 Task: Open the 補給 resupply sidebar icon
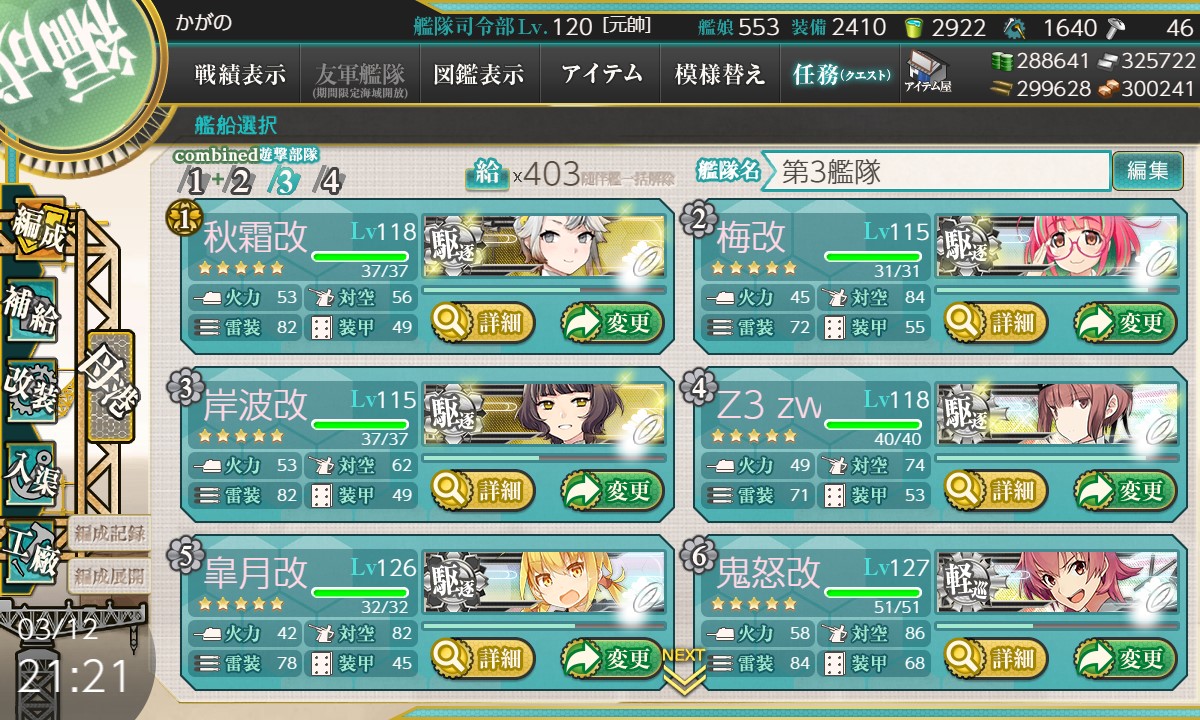(31, 308)
